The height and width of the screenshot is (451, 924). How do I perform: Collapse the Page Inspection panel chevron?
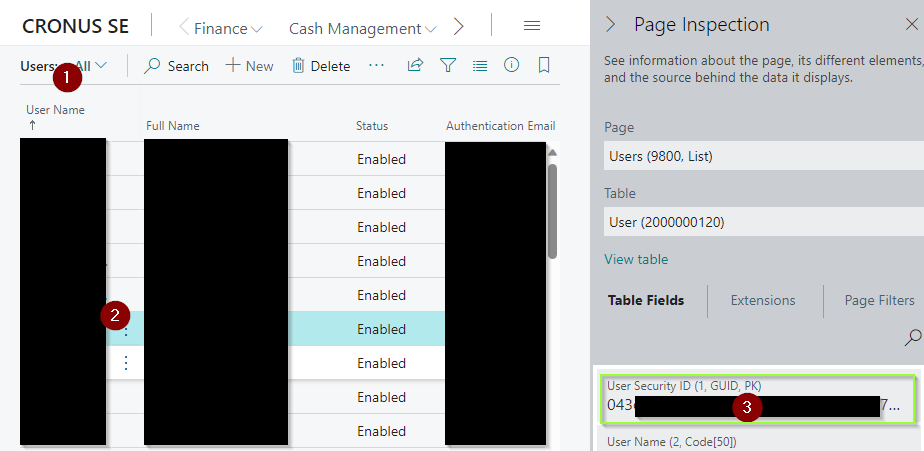611,25
